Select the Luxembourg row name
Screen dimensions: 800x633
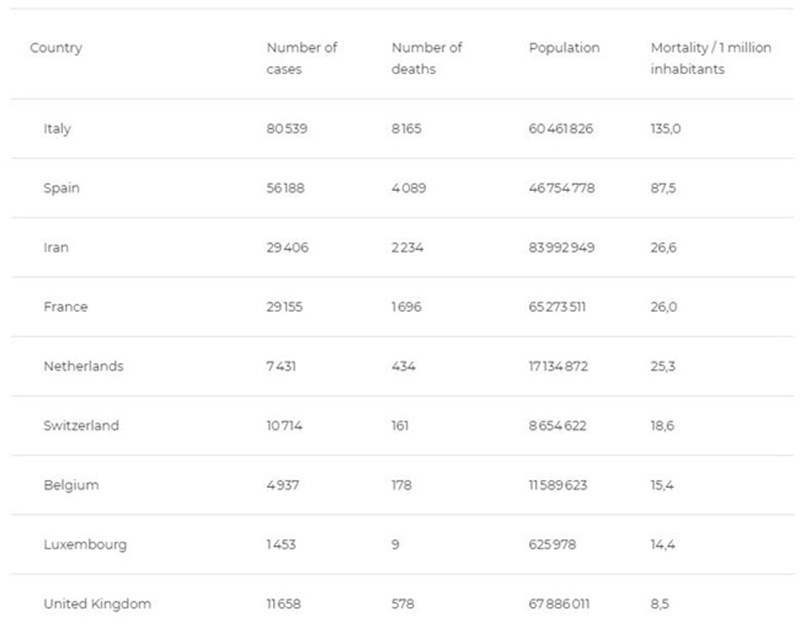point(84,545)
